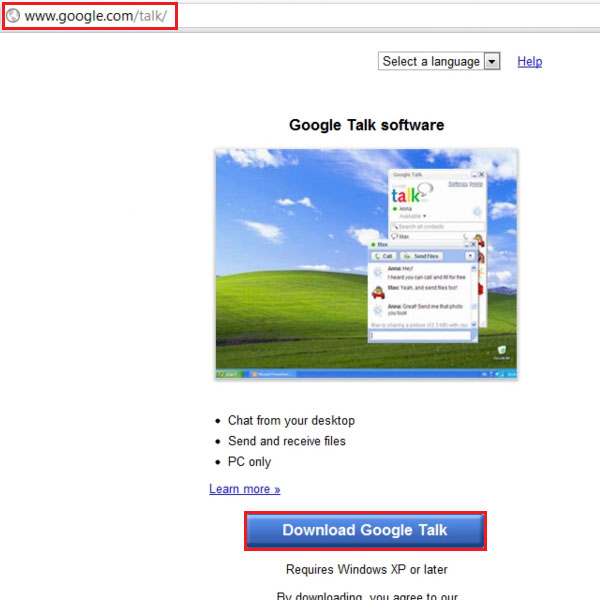Click the 'PC only' bullet text
Screen dimensions: 600x600
click(249, 461)
